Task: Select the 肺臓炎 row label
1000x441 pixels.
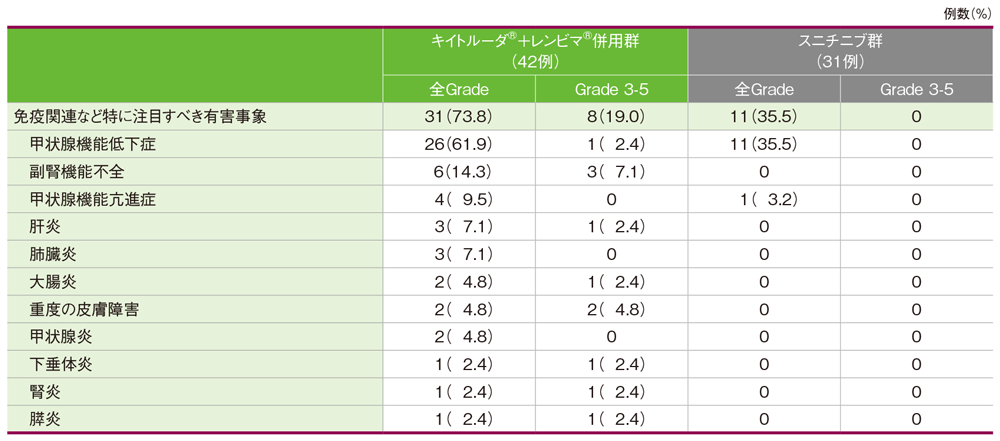Action: click(53, 254)
